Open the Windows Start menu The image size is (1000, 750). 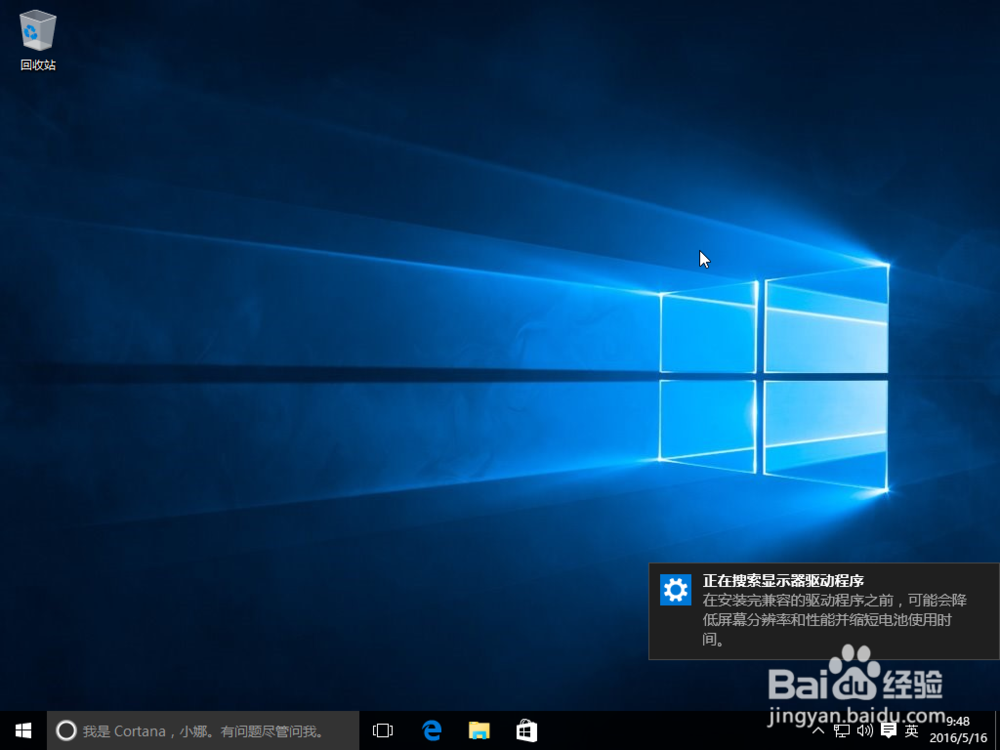pos(23,730)
